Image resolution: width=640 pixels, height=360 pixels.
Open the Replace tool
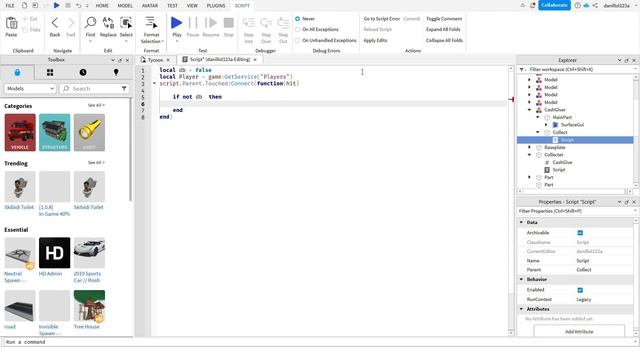click(108, 23)
